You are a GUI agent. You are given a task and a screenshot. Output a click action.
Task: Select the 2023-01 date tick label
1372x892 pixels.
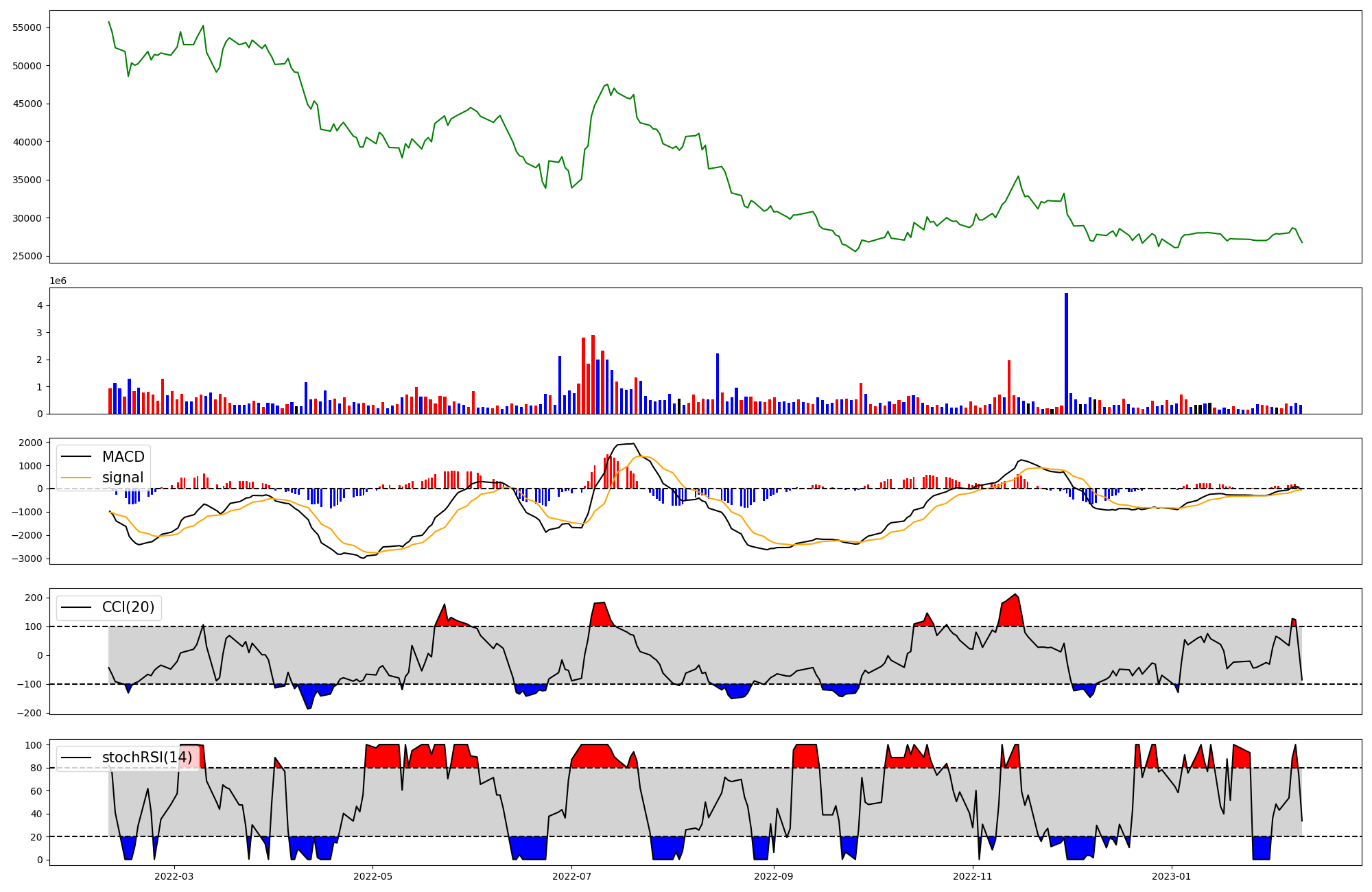[x=1171, y=876]
